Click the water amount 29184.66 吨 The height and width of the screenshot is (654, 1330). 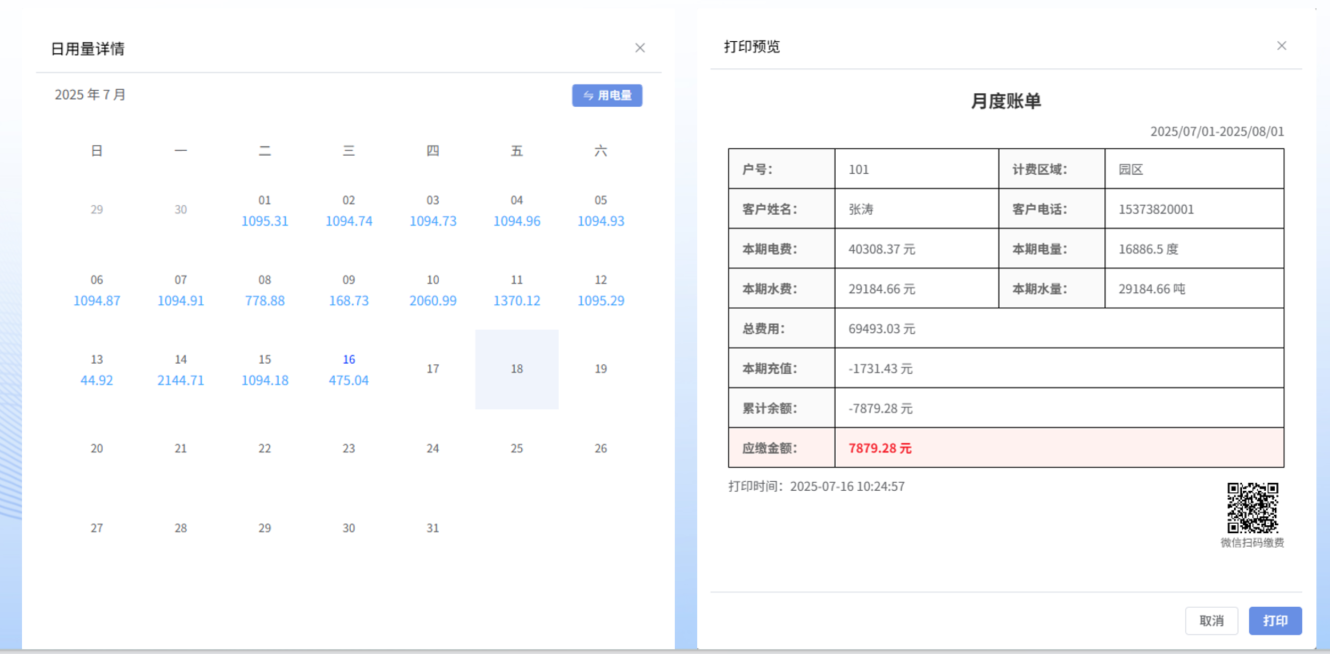click(1152, 289)
